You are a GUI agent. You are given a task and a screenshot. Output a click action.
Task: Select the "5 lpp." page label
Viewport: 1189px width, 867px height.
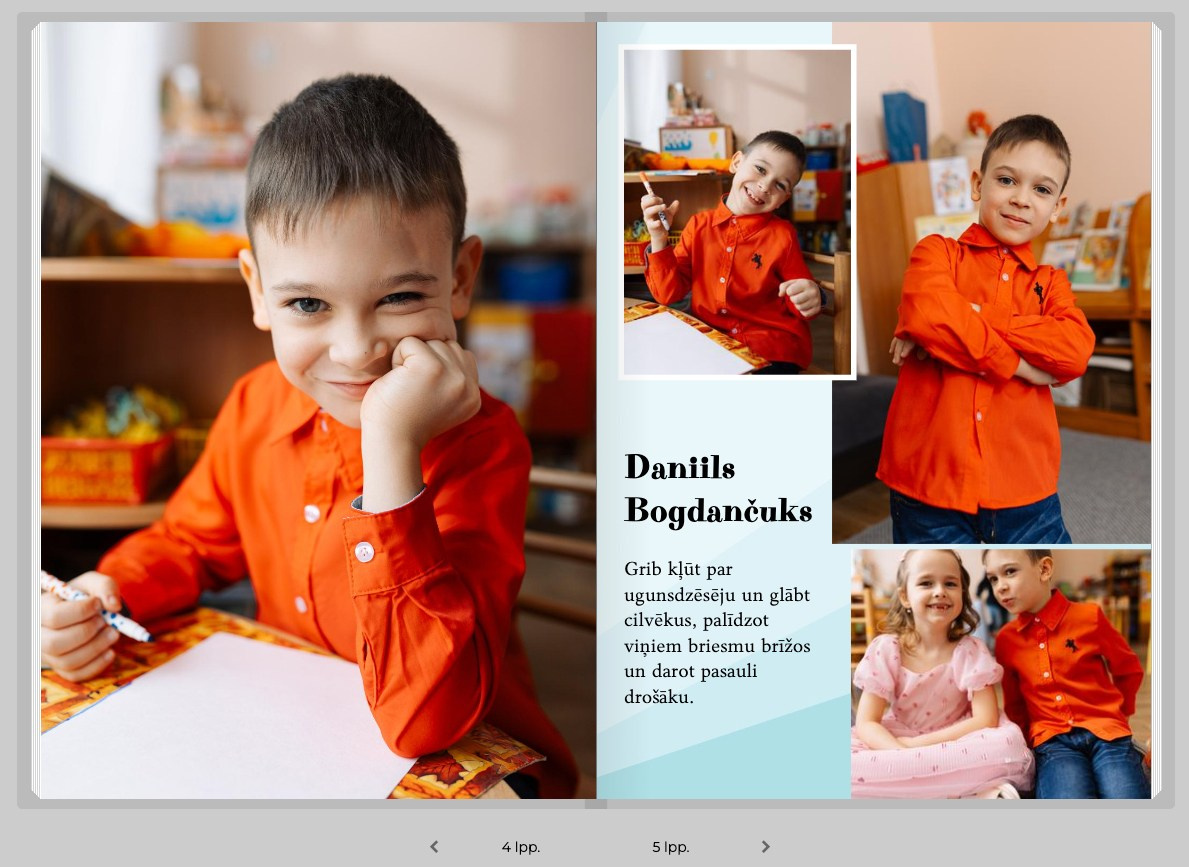(670, 847)
